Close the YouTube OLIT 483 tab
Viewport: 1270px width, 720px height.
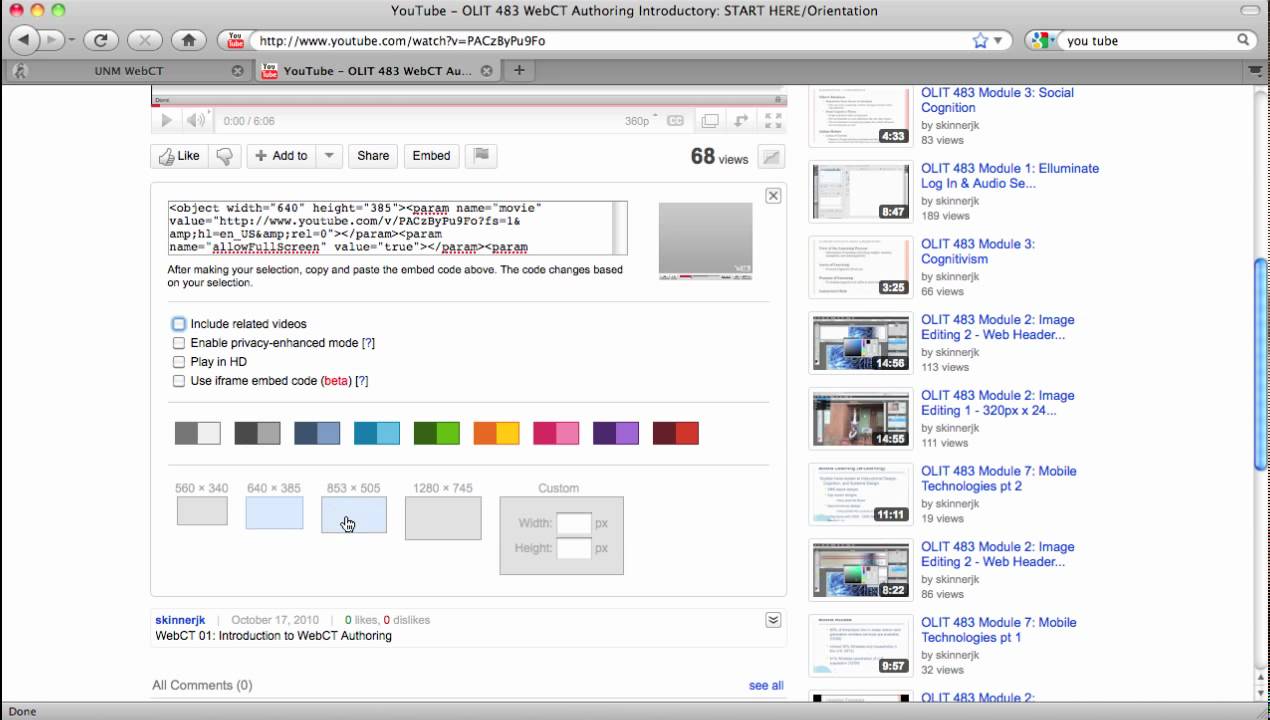[x=486, y=71]
